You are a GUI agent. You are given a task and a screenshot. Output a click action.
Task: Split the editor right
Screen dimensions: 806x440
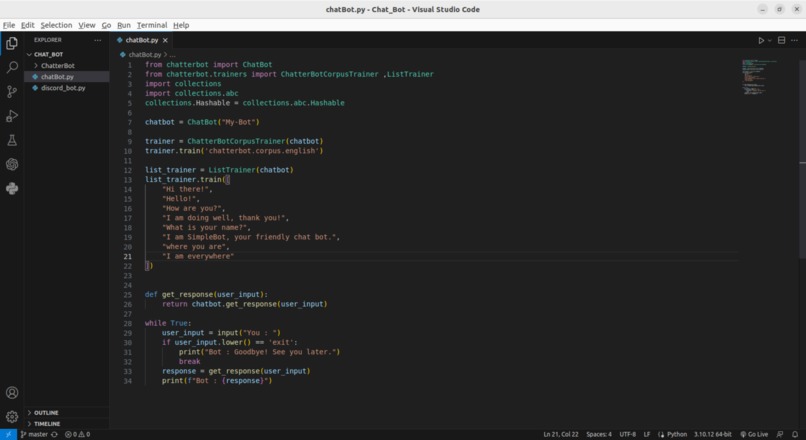point(781,40)
